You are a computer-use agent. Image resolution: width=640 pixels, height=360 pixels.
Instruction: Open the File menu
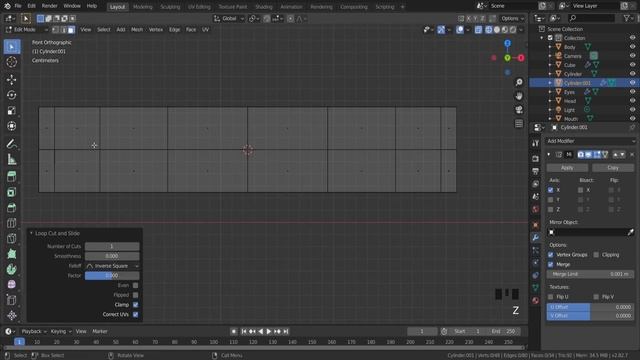(x=18, y=6)
